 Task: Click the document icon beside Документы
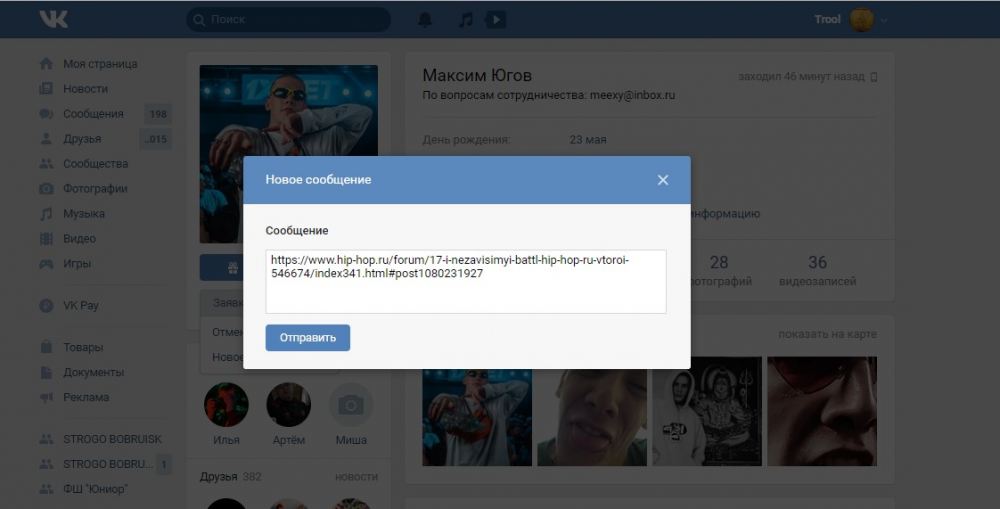46,372
